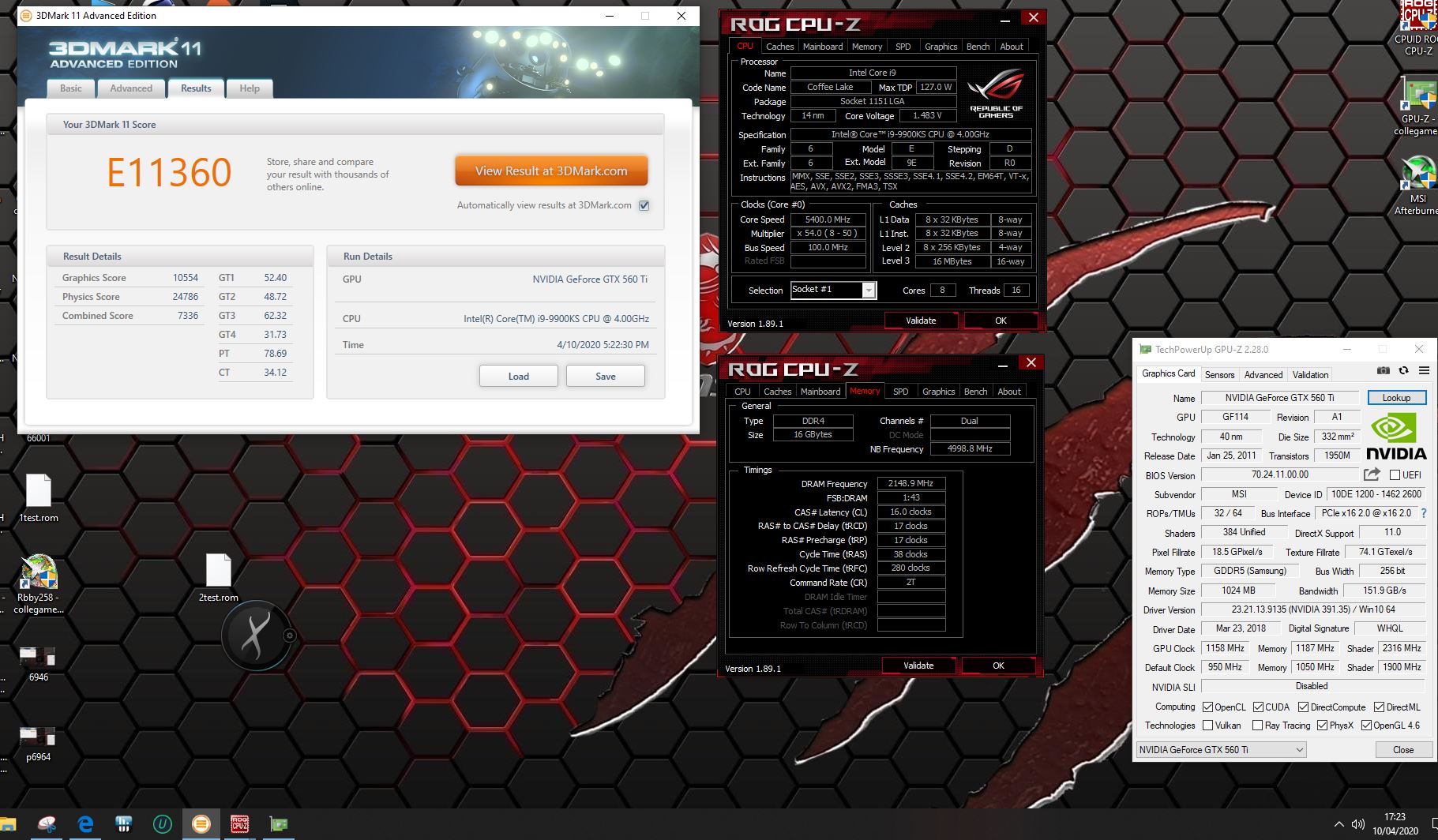Click the BIOS export share icon in GPU-Z
The width and height of the screenshot is (1438, 840).
tap(1372, 474)
